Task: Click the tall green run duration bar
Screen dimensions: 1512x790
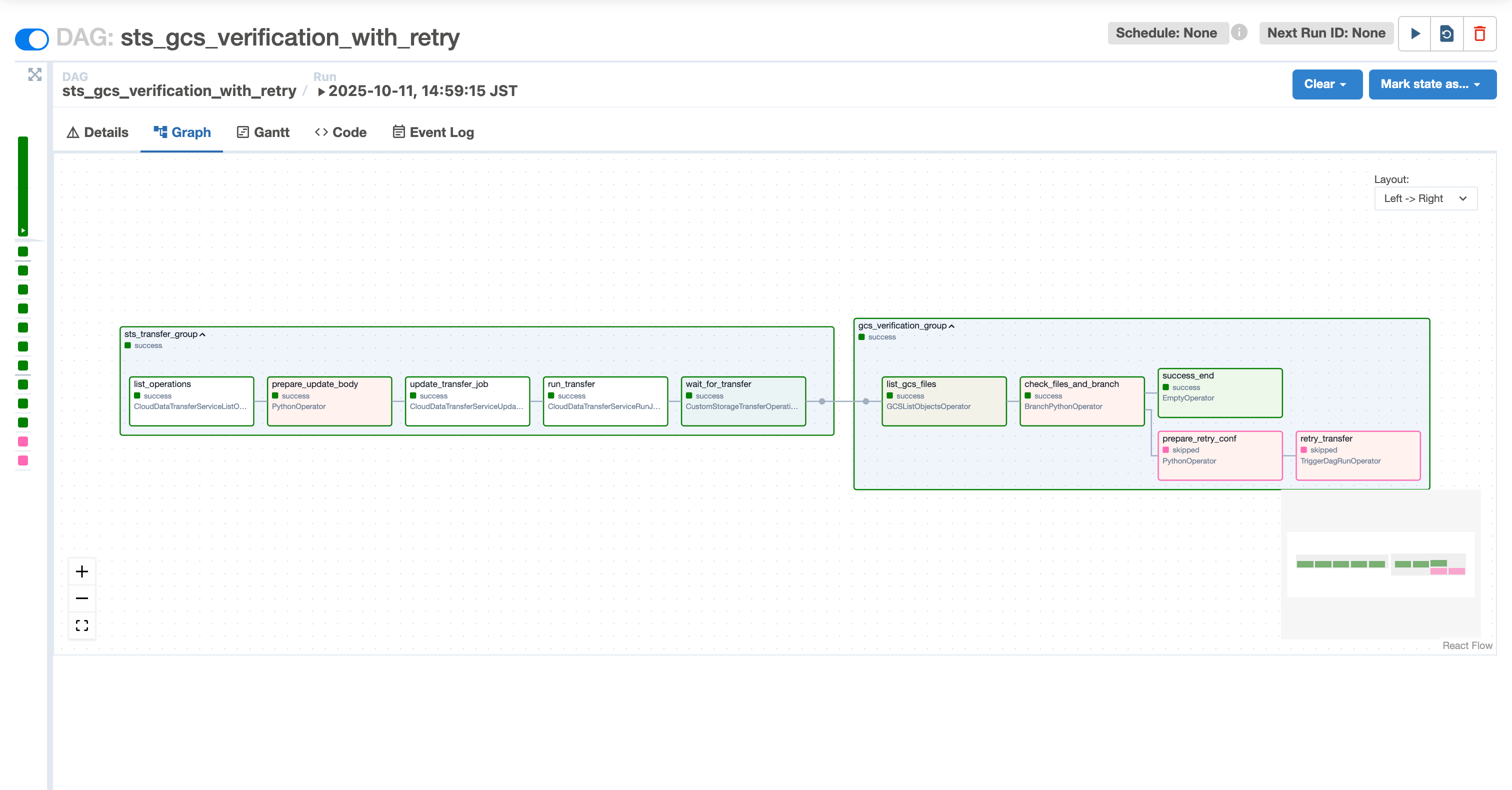Action: pyautogui.click(x=23, y=185)
